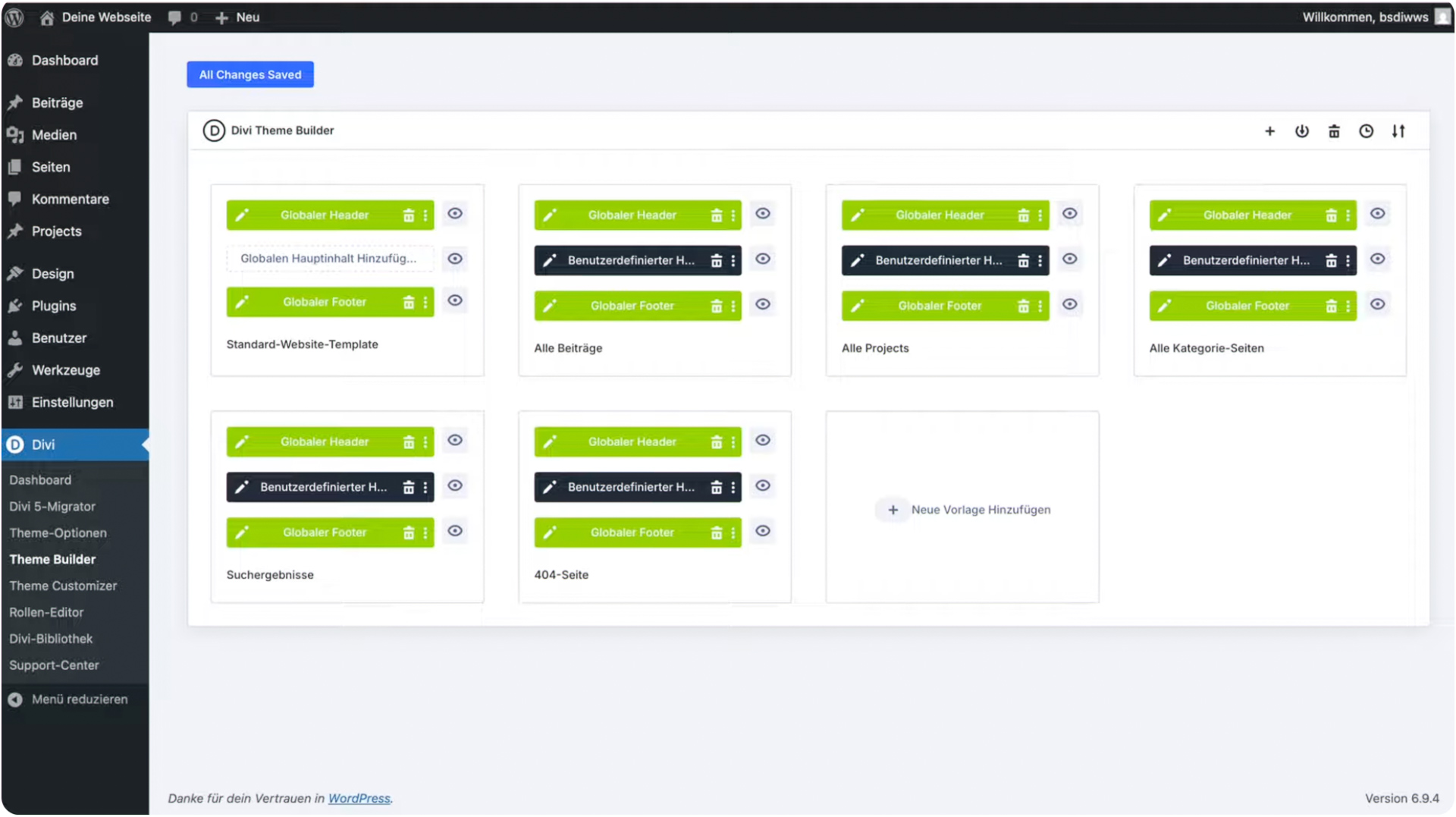Toggle visibility of Globaler Footer in 404-Seite

(763, 531)
